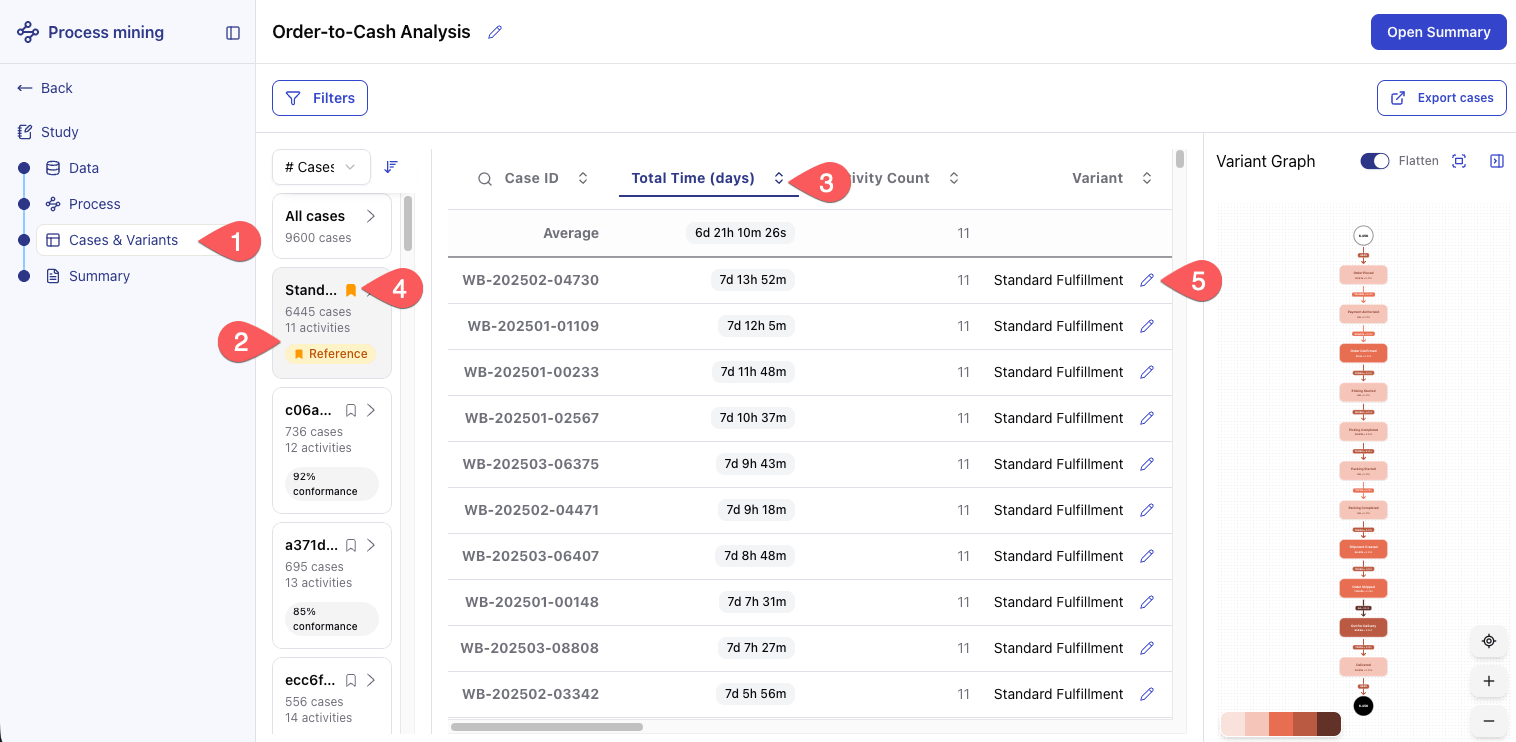Click the Open Summary button
The width and height of the screenshot is (1516, 742).
tap(1438, 32)
